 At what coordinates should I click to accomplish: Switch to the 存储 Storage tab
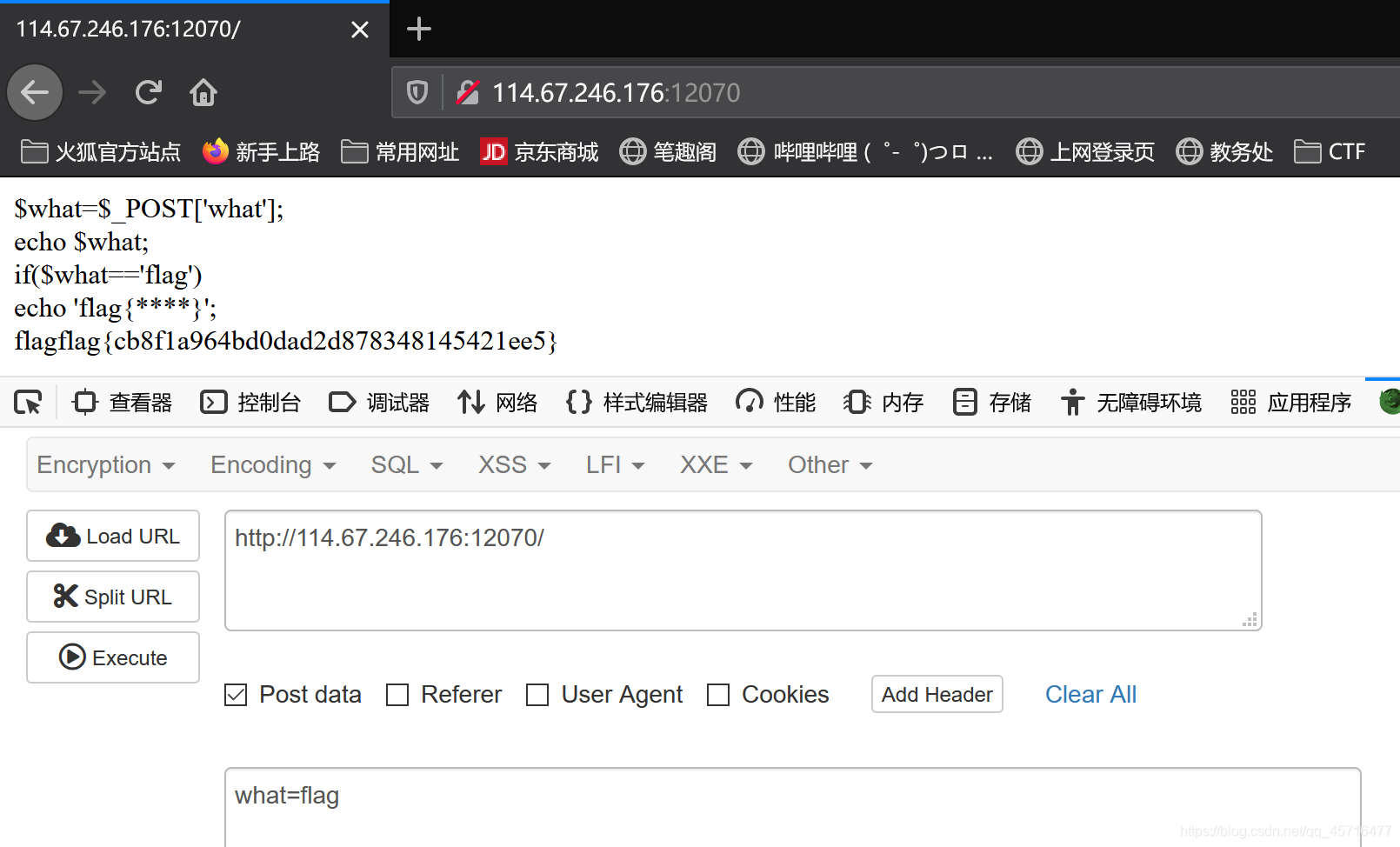tap(991, 403)
